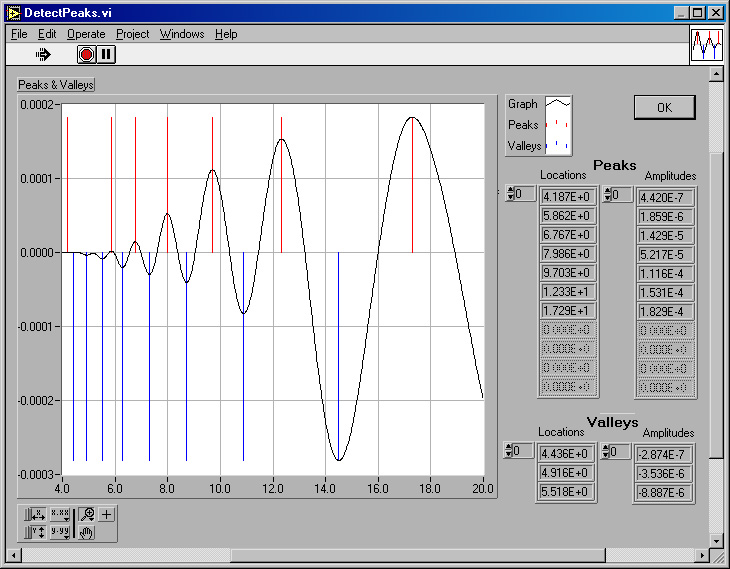This screenshot has height=569, width=730.
Task: Select valley location value 4.916E+0
Action: [566, 473]
